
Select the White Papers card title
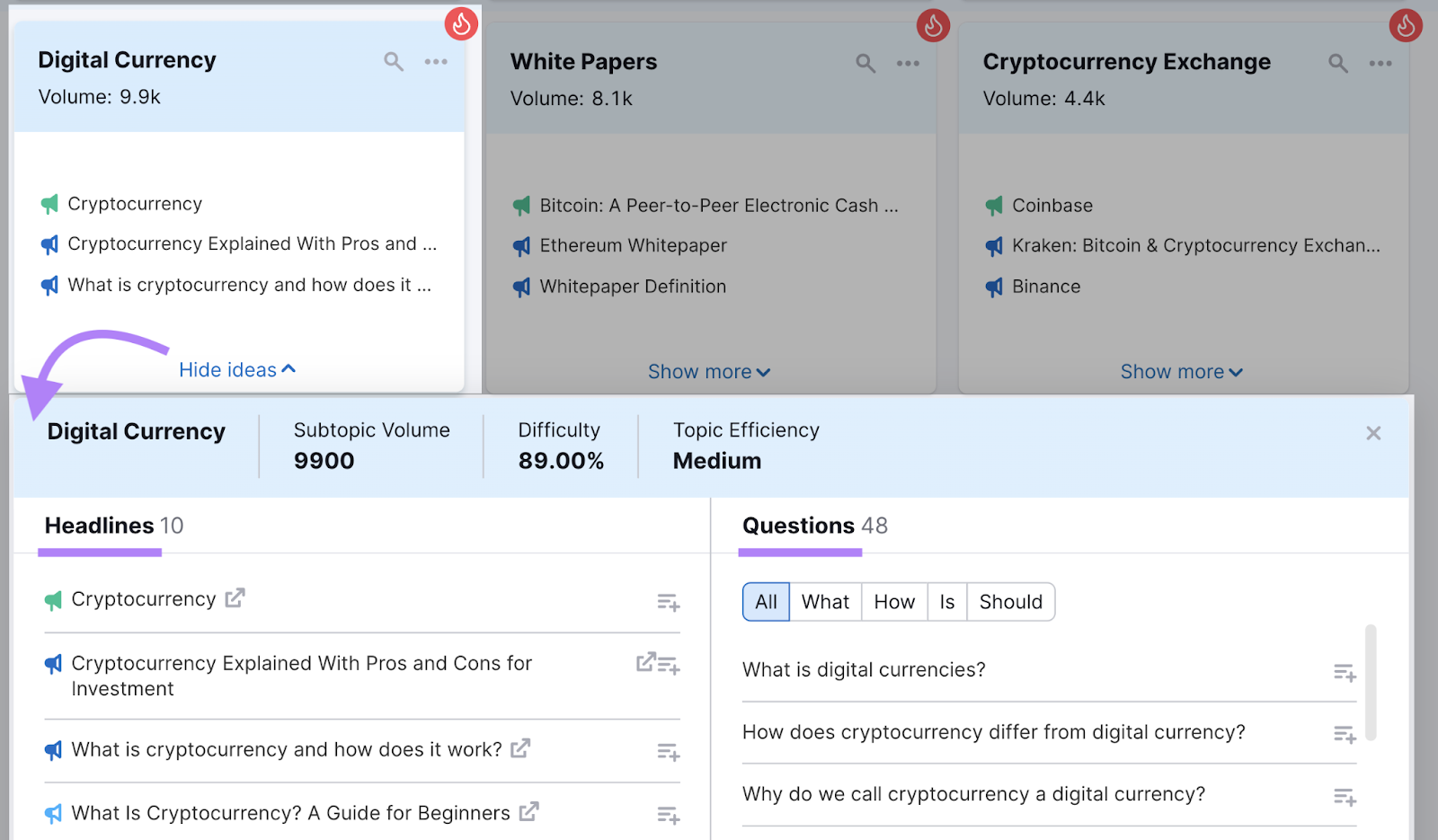tap(583, 62)
